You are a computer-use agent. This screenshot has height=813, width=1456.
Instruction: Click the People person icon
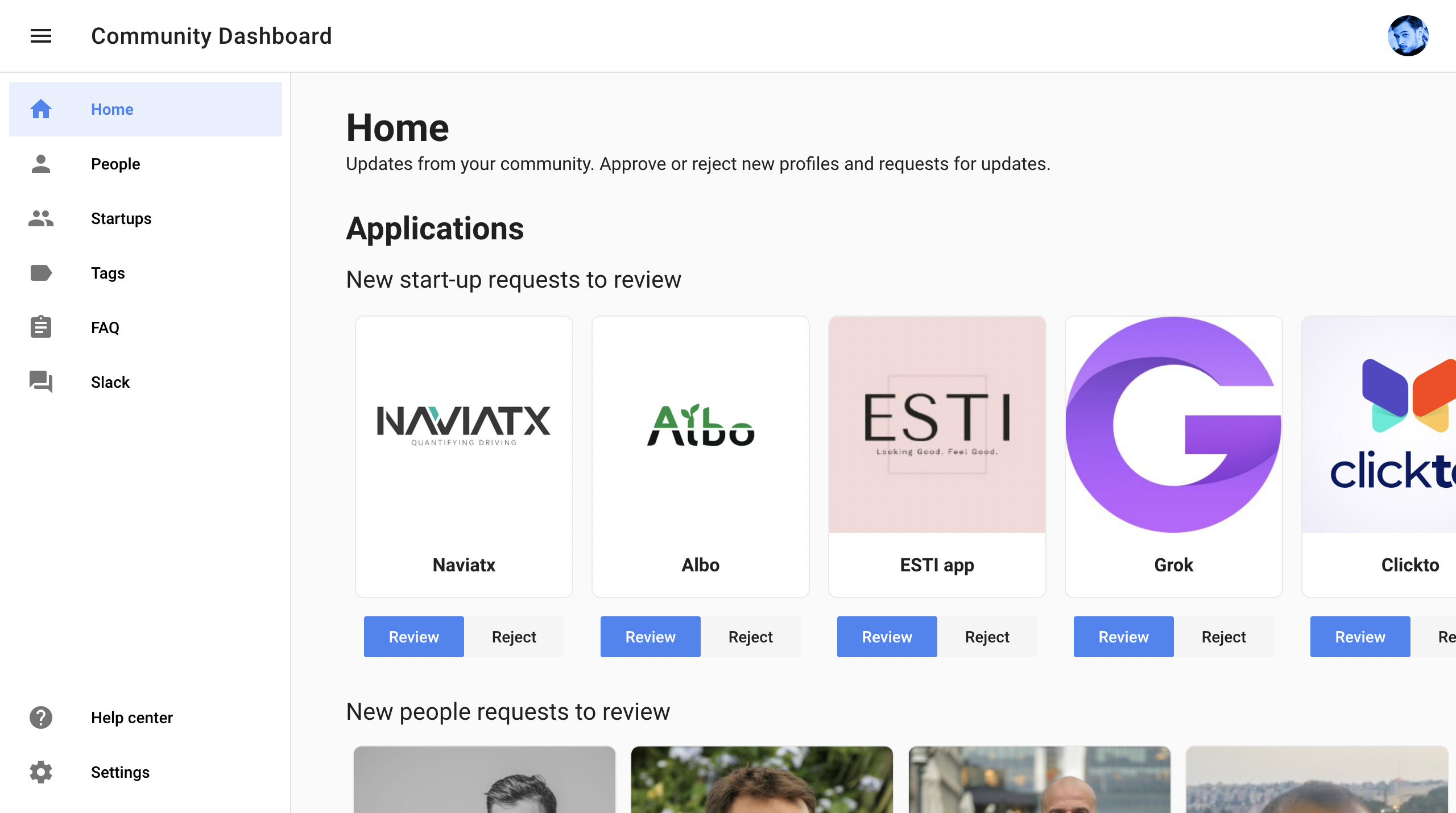pos(41,164)
